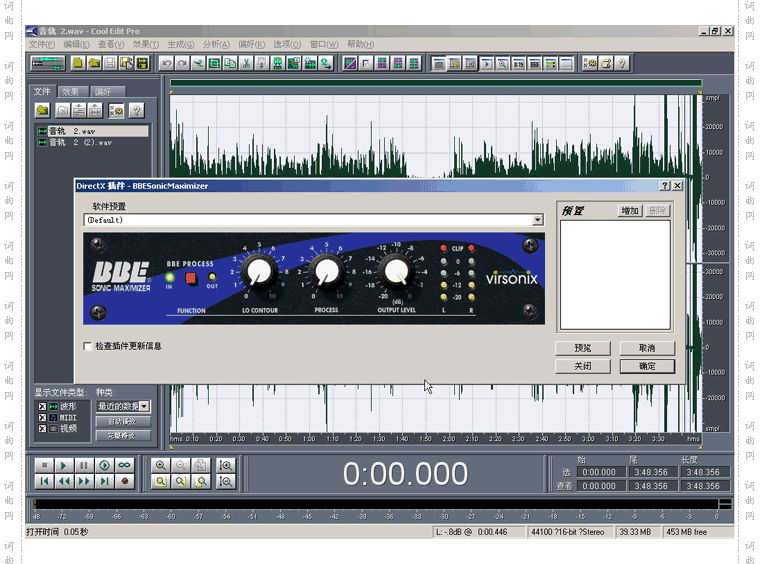
Task: Click the Go to End transport button
Action: pyautogui.click(x=104, y=481)
